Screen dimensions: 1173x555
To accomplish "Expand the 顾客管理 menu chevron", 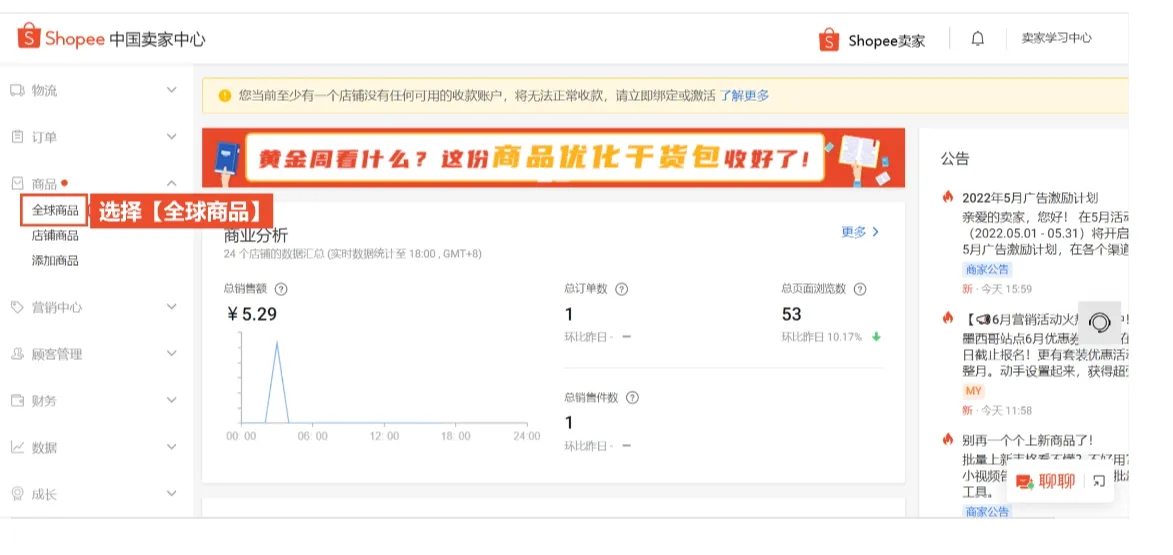I will [x=171, y=353].
